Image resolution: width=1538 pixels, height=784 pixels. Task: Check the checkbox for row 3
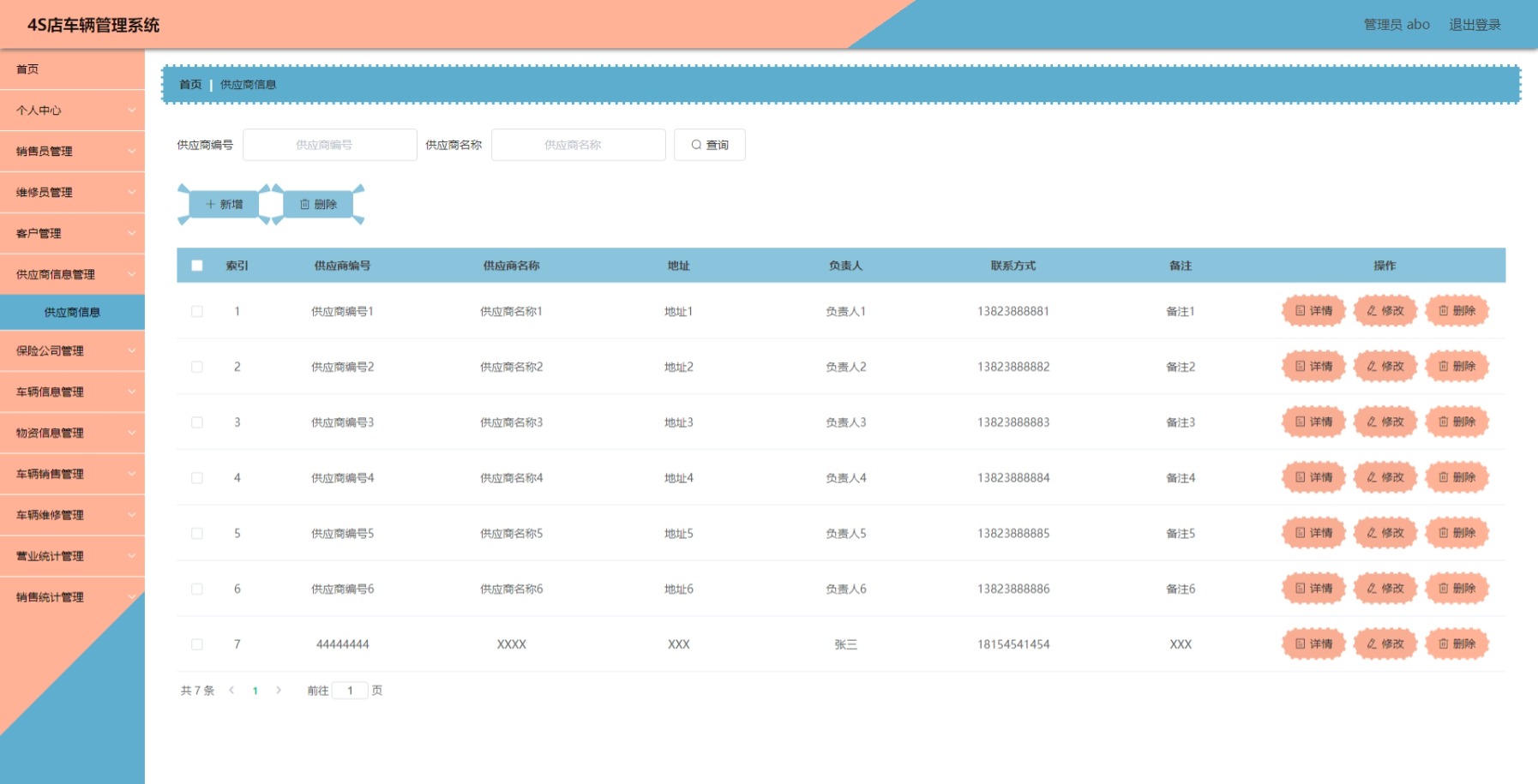point(197,422)
